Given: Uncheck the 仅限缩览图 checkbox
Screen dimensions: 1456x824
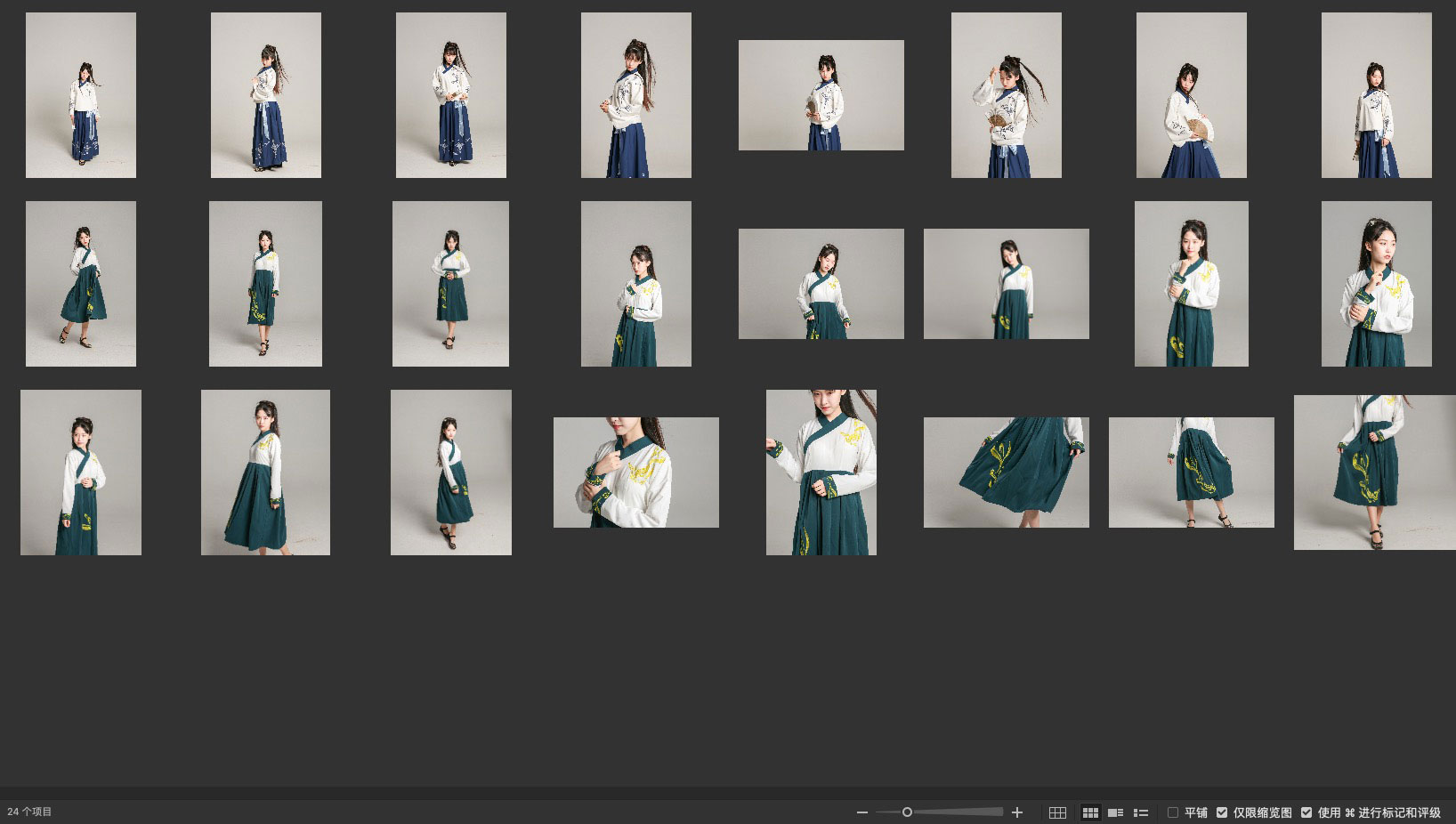Looking at the screenshot, I should [x=1222, y=812].
